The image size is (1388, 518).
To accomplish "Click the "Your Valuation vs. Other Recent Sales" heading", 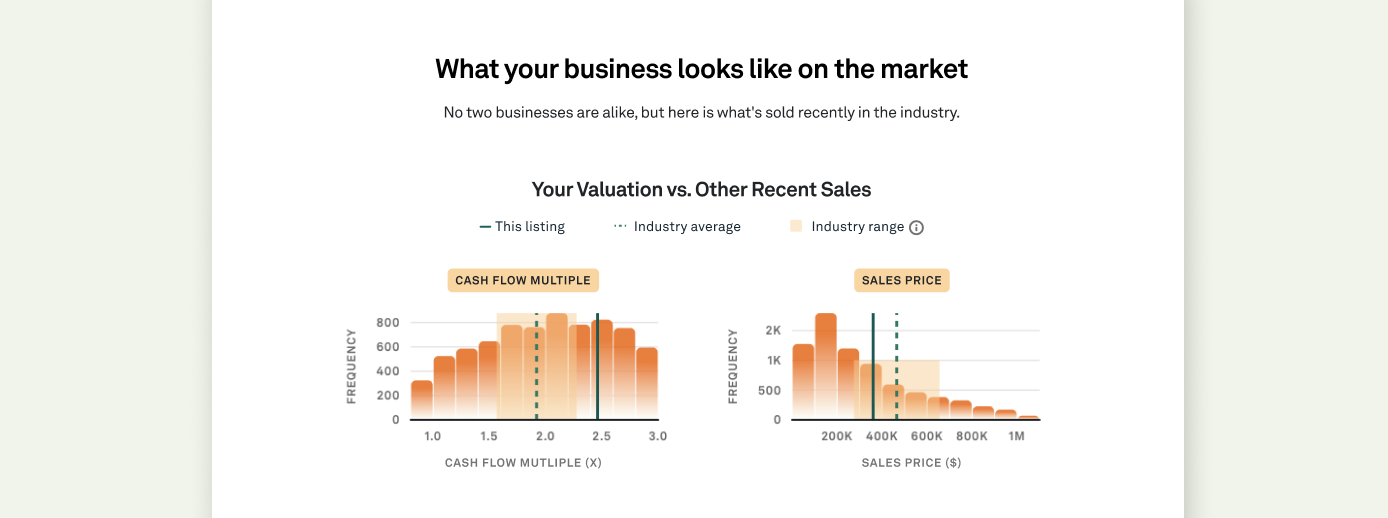I will 701,189.
